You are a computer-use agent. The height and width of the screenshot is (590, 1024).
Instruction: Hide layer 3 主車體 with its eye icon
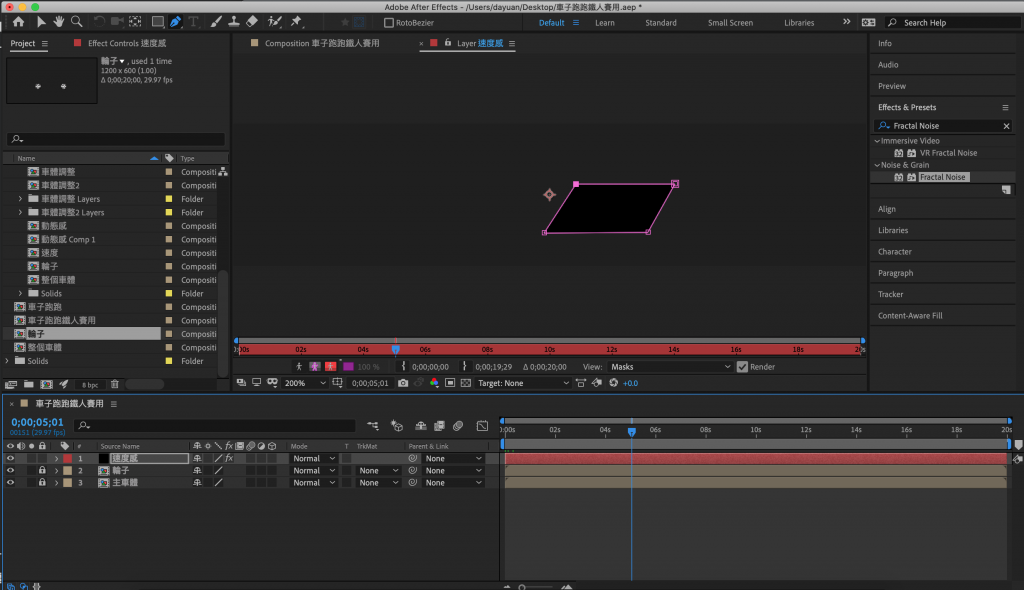pos(10,483)
